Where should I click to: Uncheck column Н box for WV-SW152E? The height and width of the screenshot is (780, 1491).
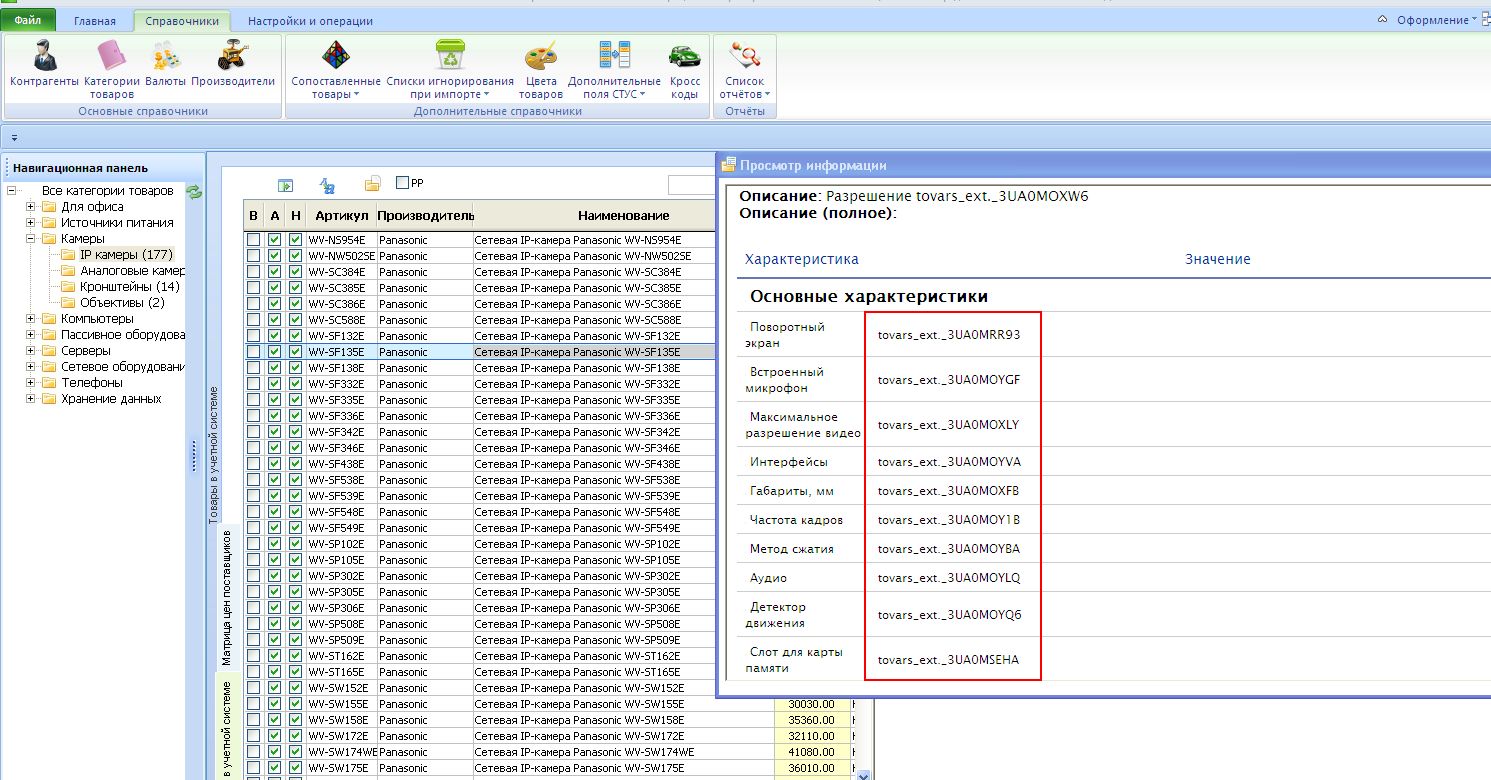click(x=295, y=688)
